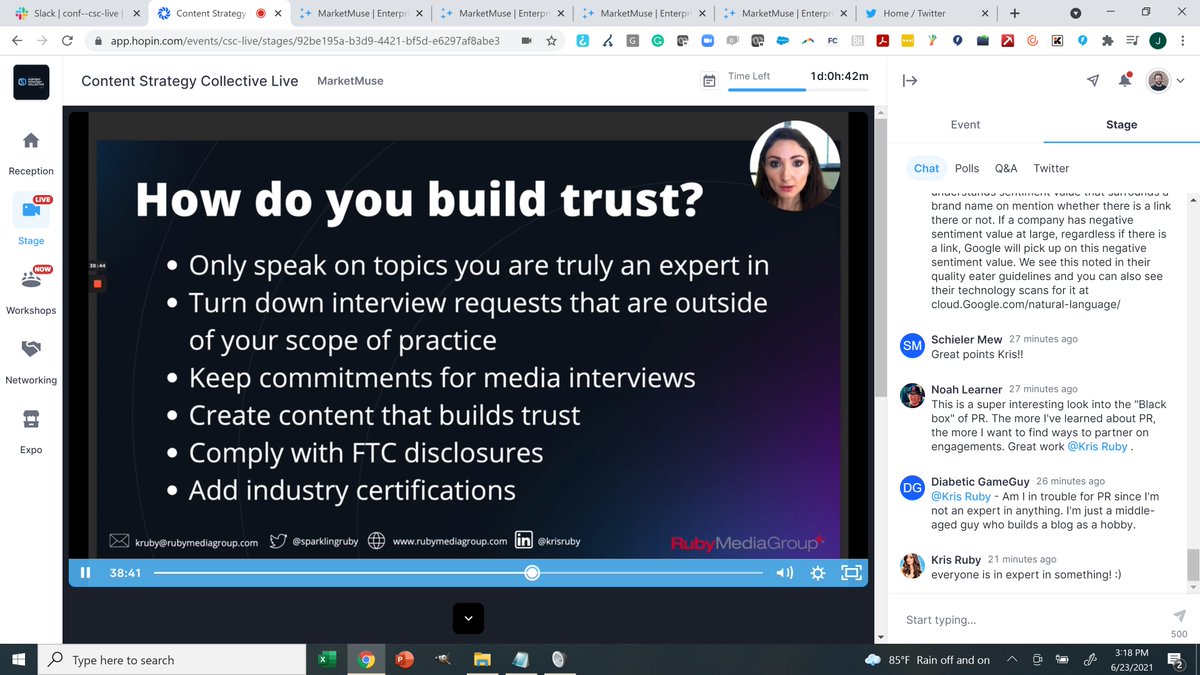Click the camera permission icon in address bar
Viewport: 1200px width, 675px height.
(x=525, y=41)
